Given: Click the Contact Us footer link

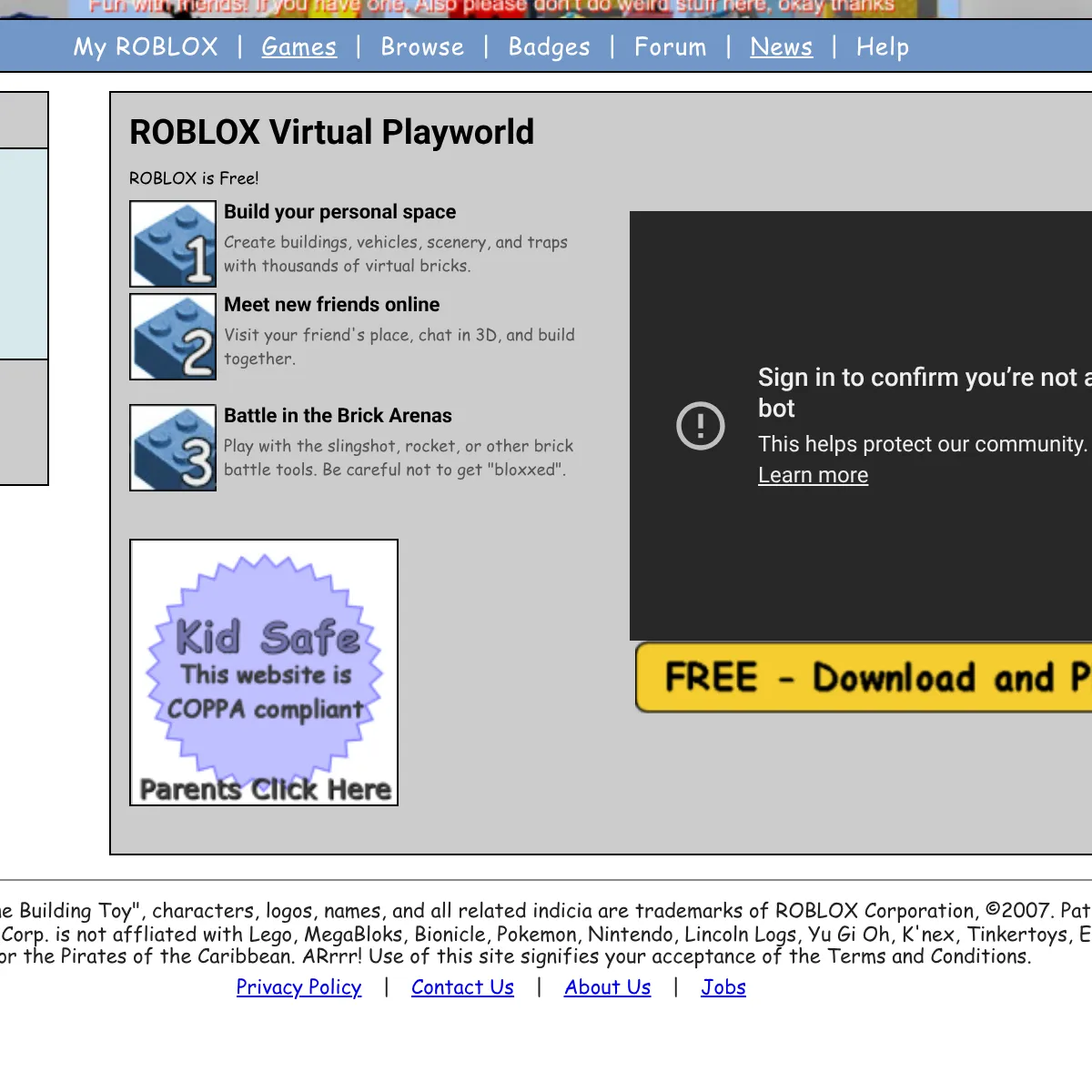Looking at the screenshot, I should 462,987.
